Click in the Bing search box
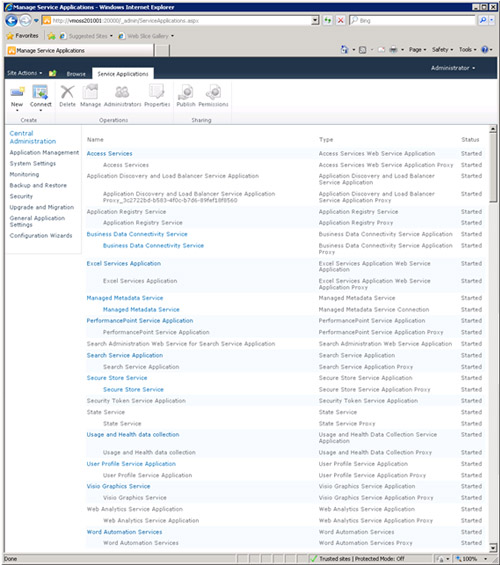The image size is (500, 565). 412,21
